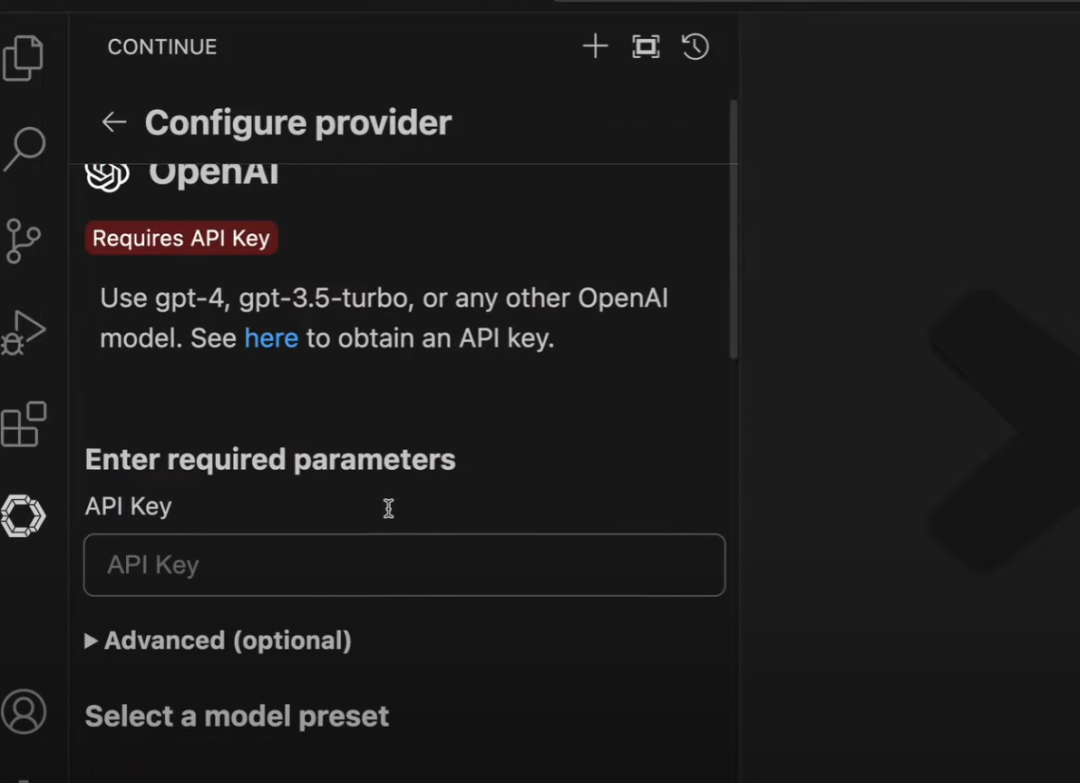
Task: Collapse the Select a model preset section
Action: (236, 715)
